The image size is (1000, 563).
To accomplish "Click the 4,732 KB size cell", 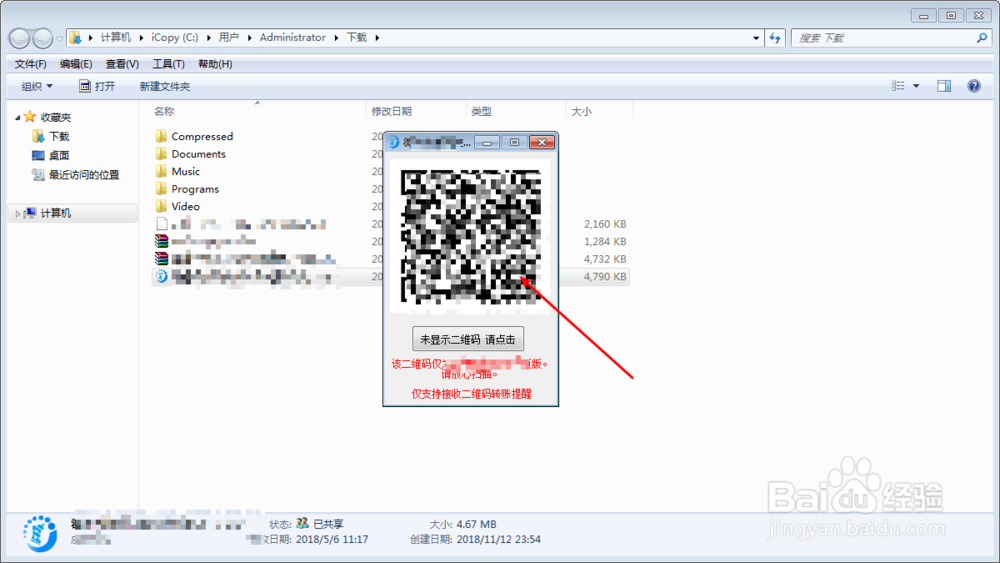I will [605, 260].
